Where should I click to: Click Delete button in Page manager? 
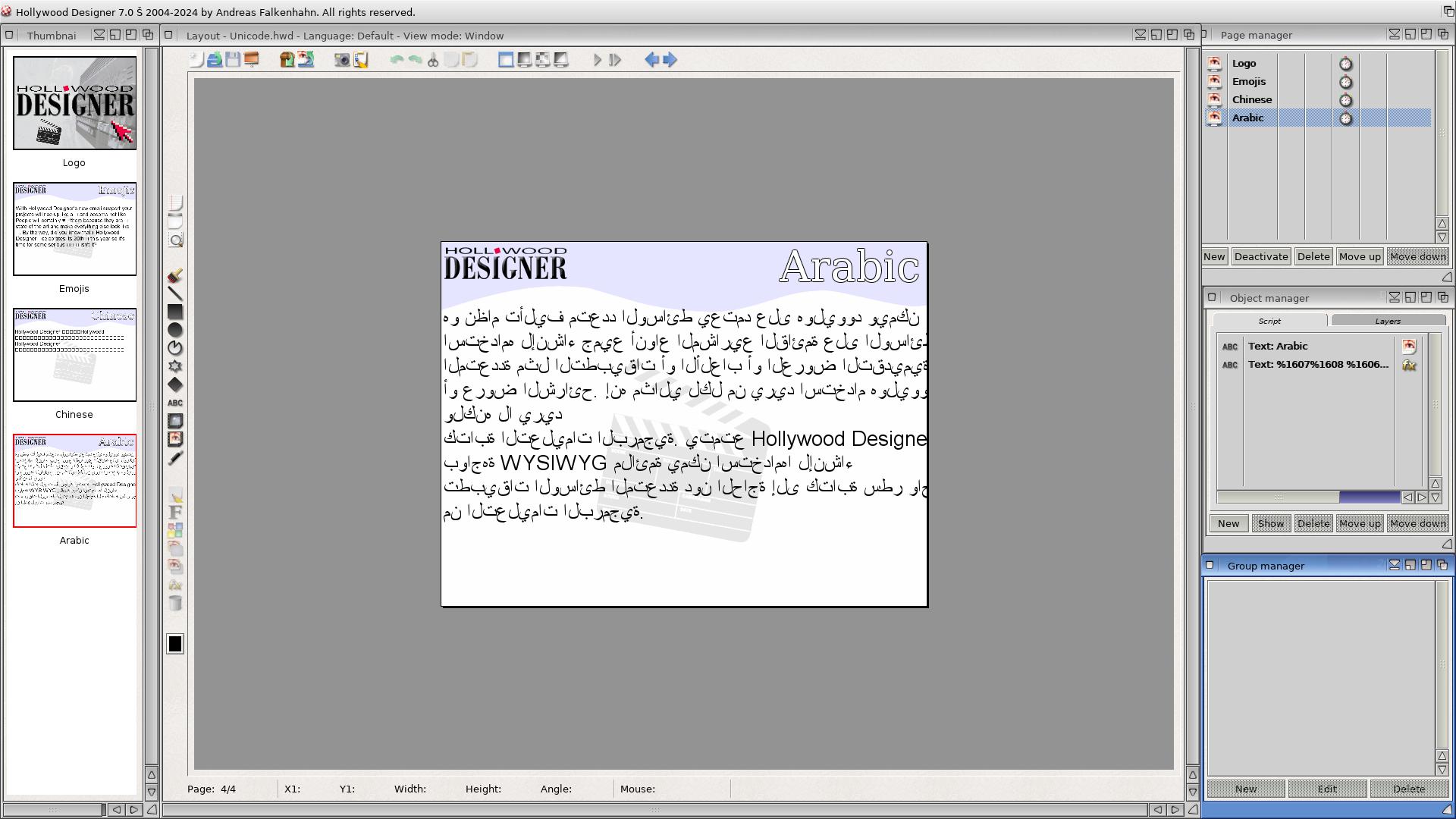1313,256
